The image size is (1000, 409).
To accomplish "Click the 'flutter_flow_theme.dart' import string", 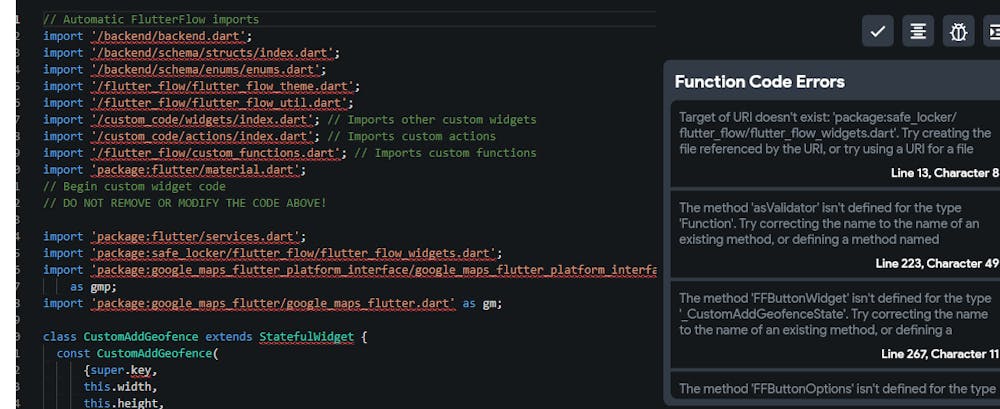I will coord(223,86).
